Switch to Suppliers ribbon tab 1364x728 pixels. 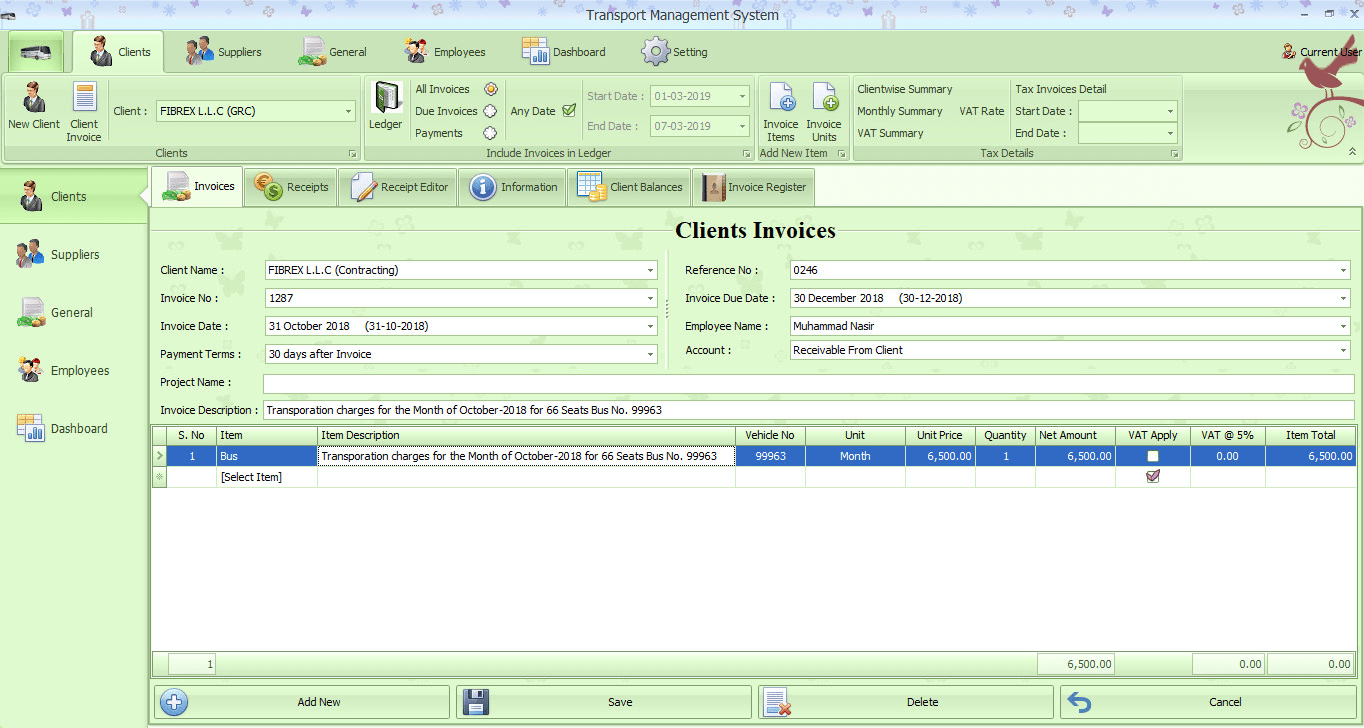point(224,52)
